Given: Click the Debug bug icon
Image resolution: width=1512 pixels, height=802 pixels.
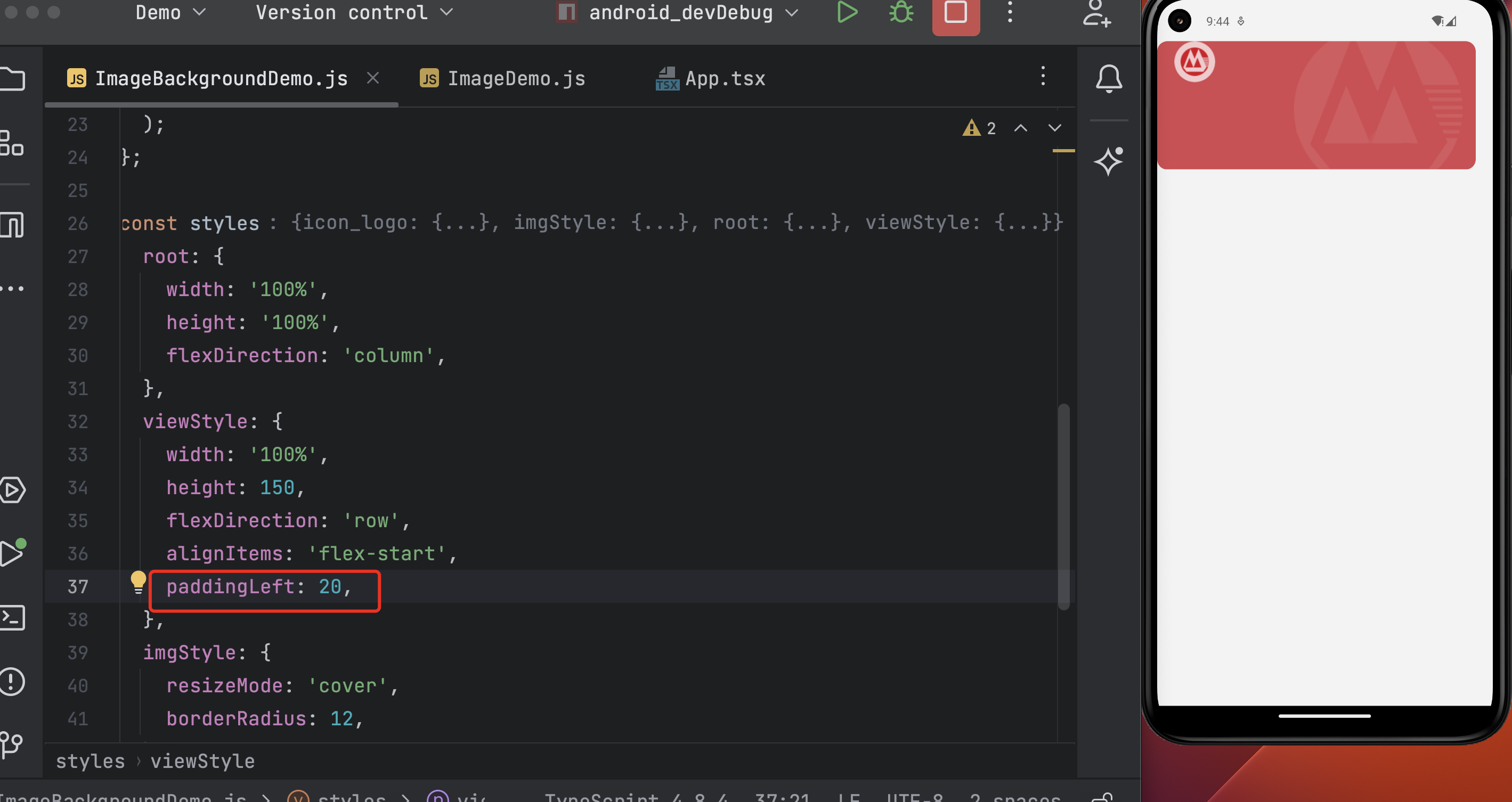Looking at the screenshot, I should [x=901, y=12].
